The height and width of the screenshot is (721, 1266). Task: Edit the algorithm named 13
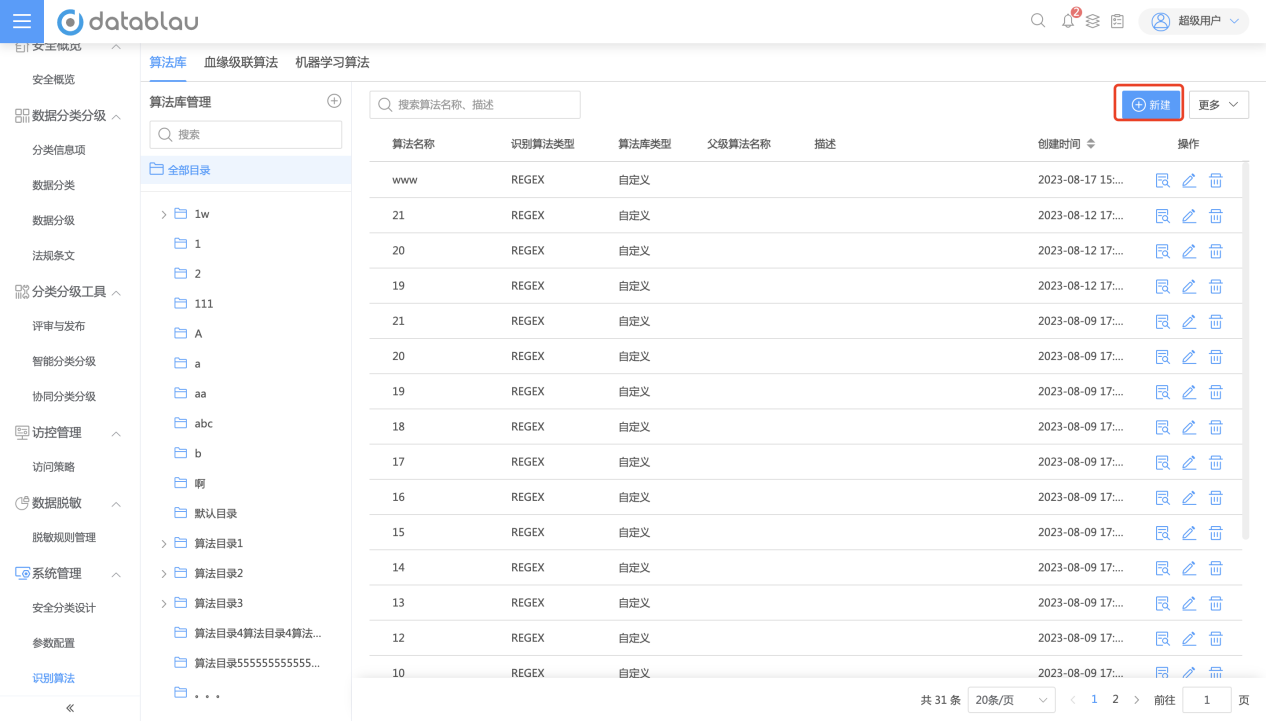coord(1189,603)
